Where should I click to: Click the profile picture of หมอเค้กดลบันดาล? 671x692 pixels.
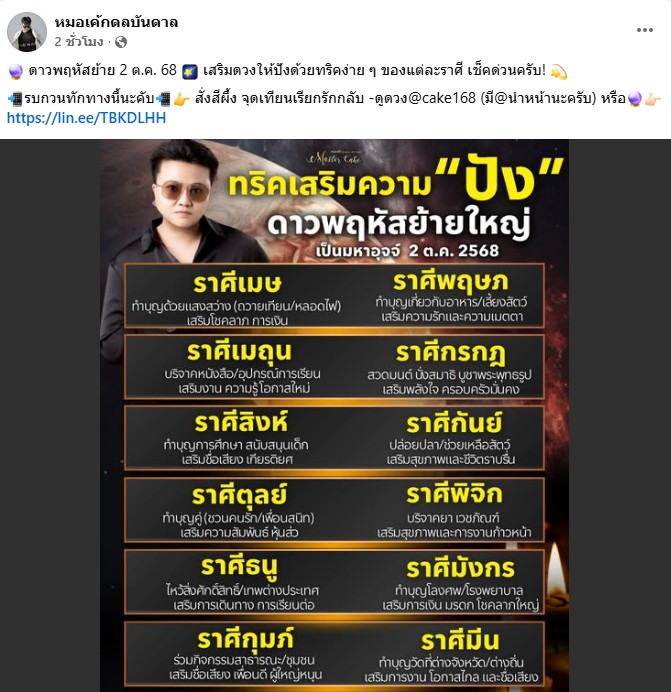point(27,32)
